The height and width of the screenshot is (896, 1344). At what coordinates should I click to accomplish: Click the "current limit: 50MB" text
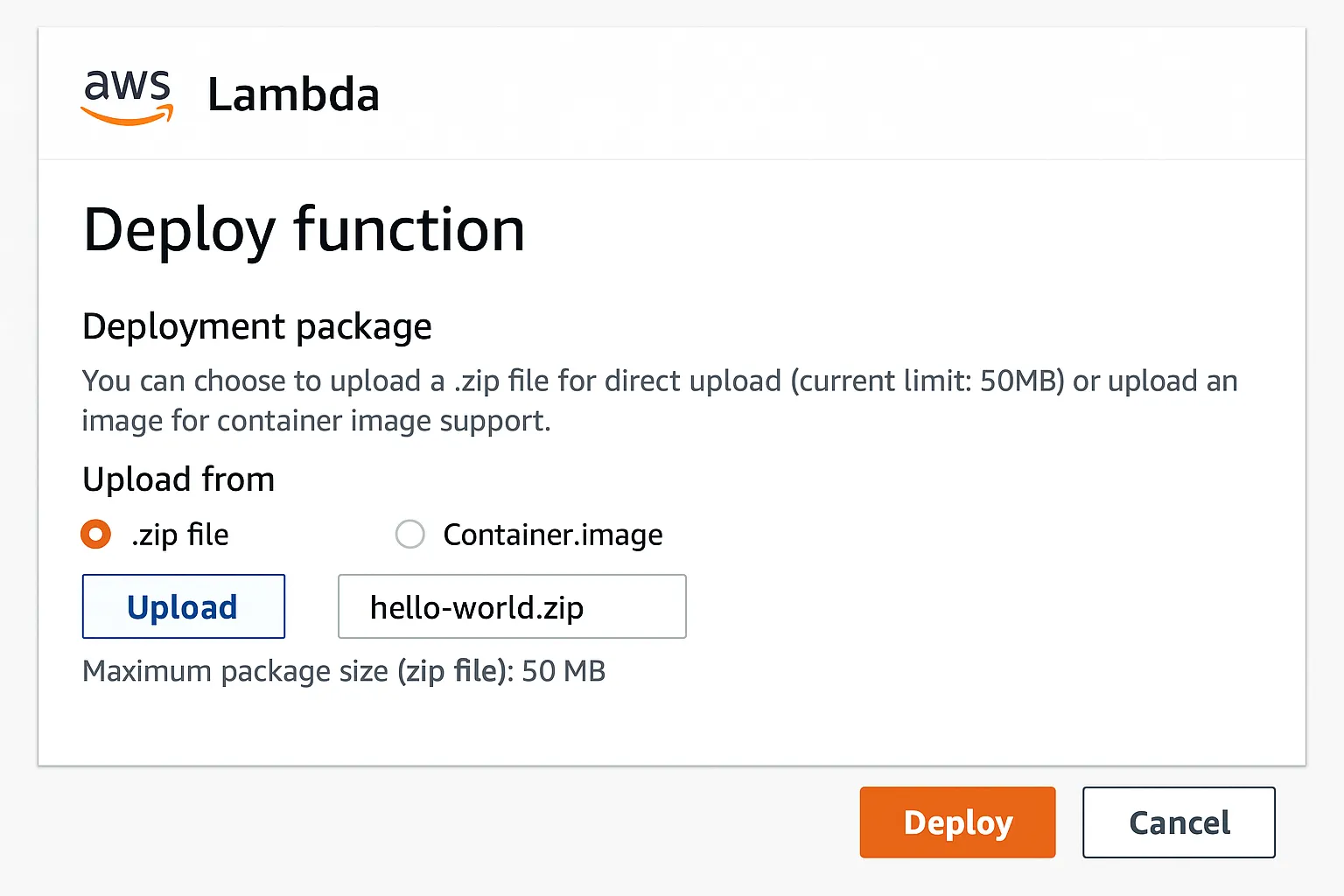click(x=927, y=381)
